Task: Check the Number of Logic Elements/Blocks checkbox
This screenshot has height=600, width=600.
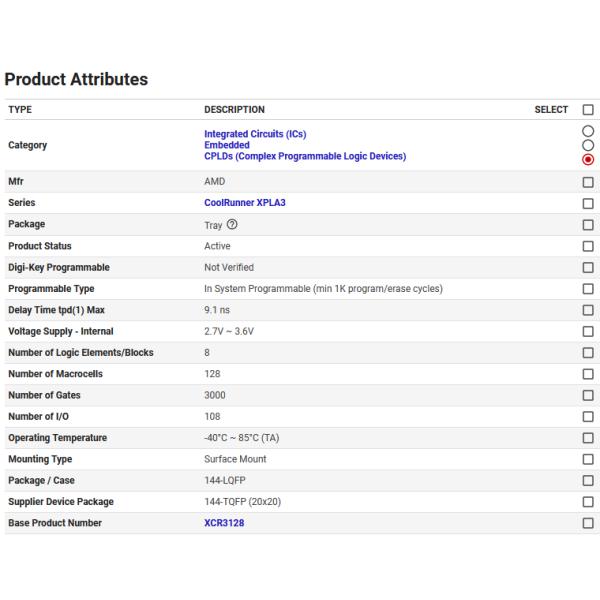Action: (x=588, y=353)
